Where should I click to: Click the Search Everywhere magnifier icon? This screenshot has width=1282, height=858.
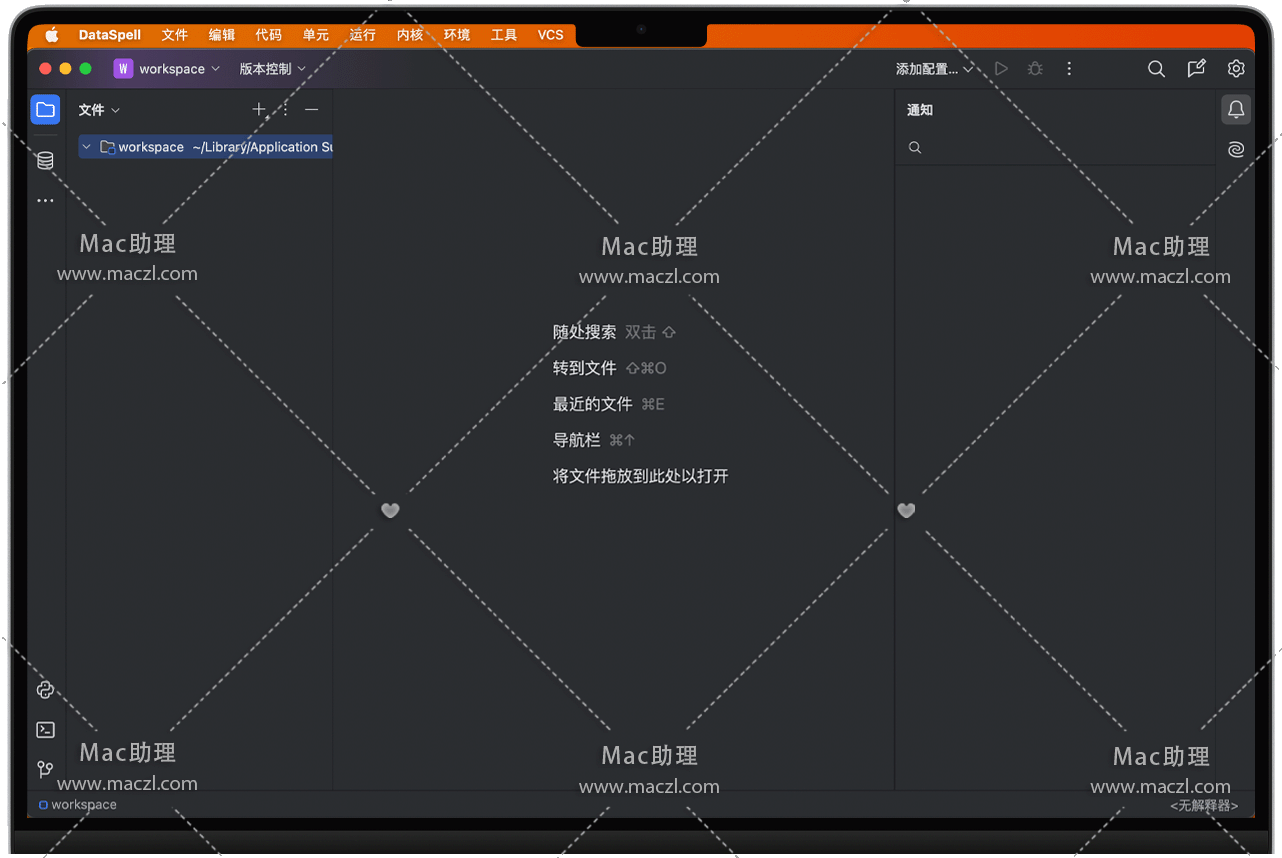point(1156,69)
